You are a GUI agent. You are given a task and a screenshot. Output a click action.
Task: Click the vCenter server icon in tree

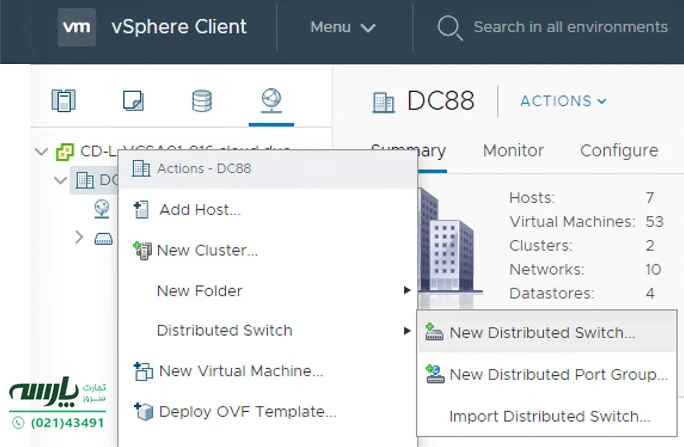(65, 152)
